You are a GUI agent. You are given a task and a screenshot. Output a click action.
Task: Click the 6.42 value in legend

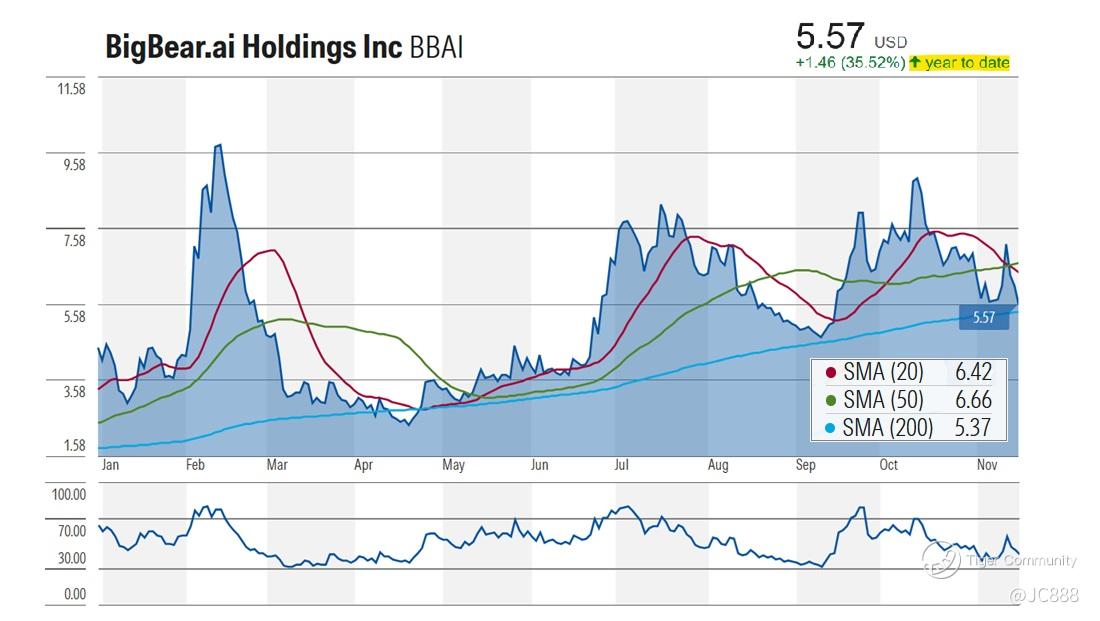(x=973, y=372)
